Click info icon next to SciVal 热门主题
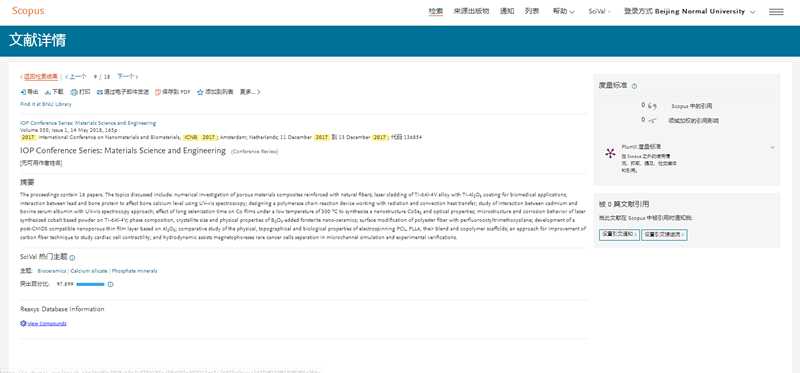800x373 pixels. [x=72, y=258]
